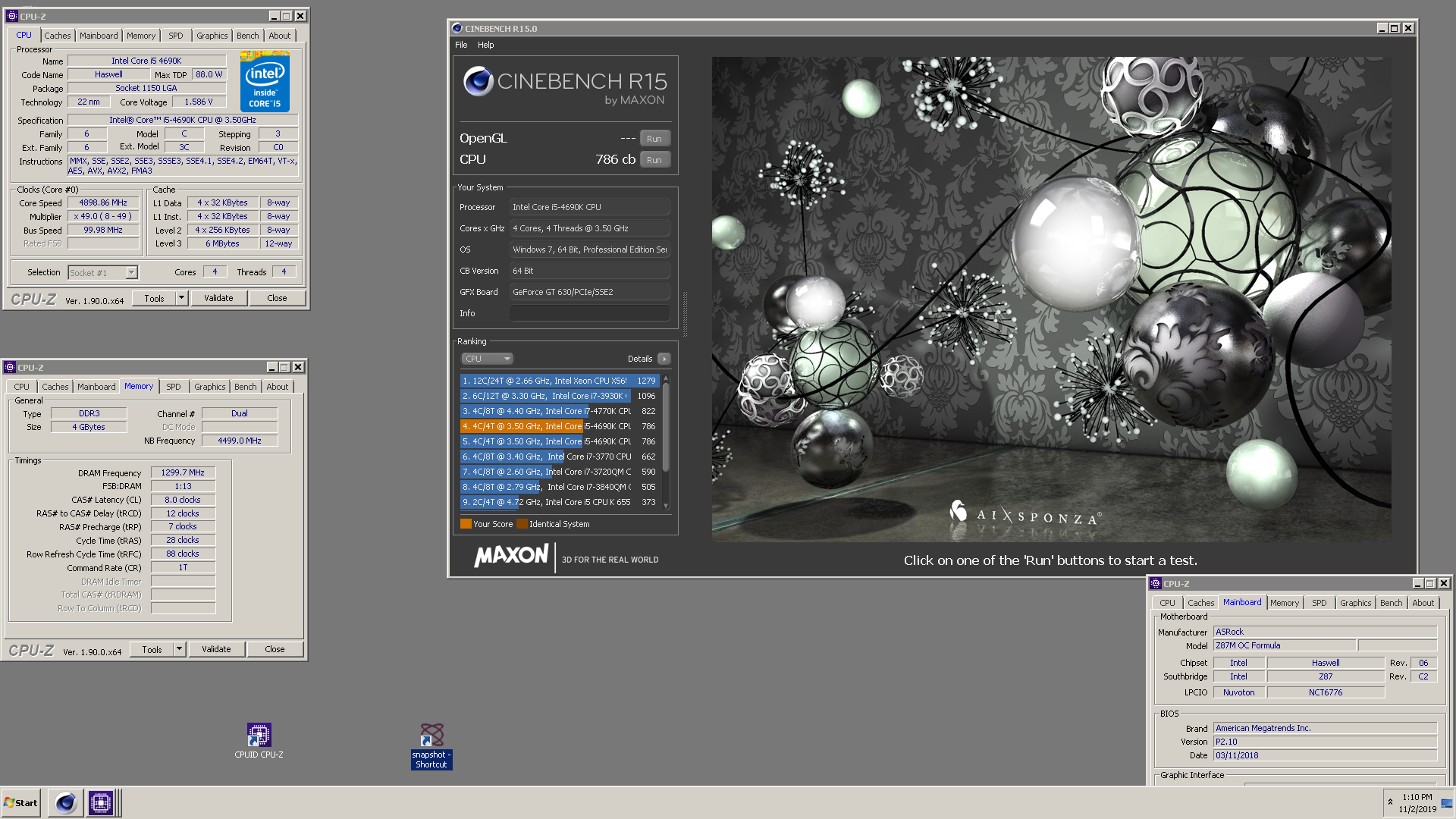Click the rendered scene preview image
1456x819 pixels.
(x=1051, y=299)
